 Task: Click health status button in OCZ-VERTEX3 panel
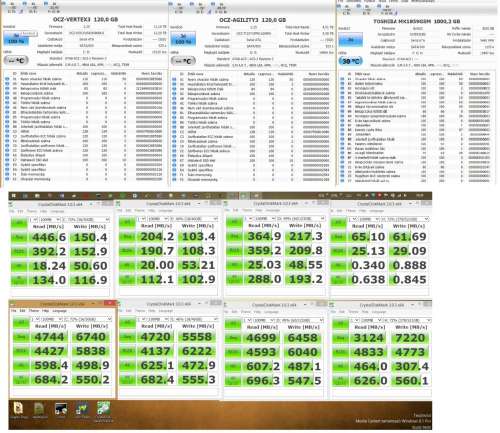click(x=16, y=38)
